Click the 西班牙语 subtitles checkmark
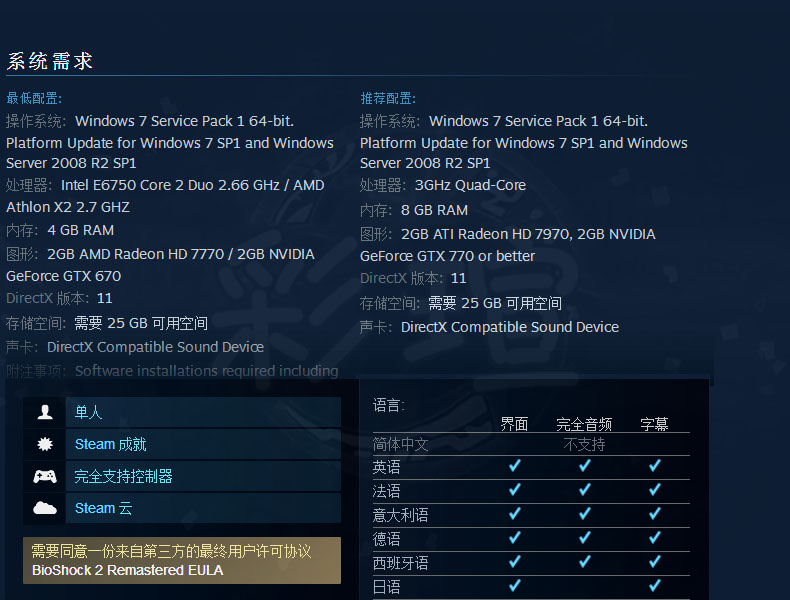This screenshot has height=600, width=790. click(654, 561)
